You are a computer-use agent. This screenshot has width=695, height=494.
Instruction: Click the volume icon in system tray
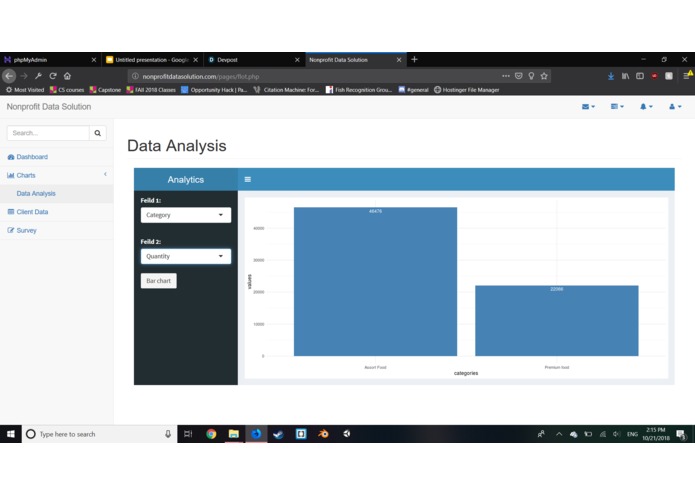pos(617,434)
